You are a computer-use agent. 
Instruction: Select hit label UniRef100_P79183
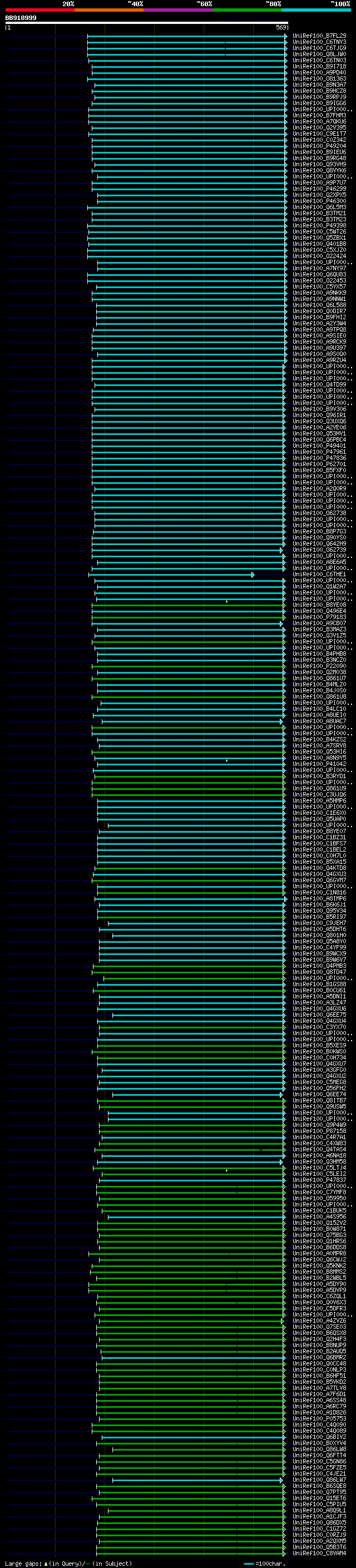pyautogui.click(x=319, y=617)
